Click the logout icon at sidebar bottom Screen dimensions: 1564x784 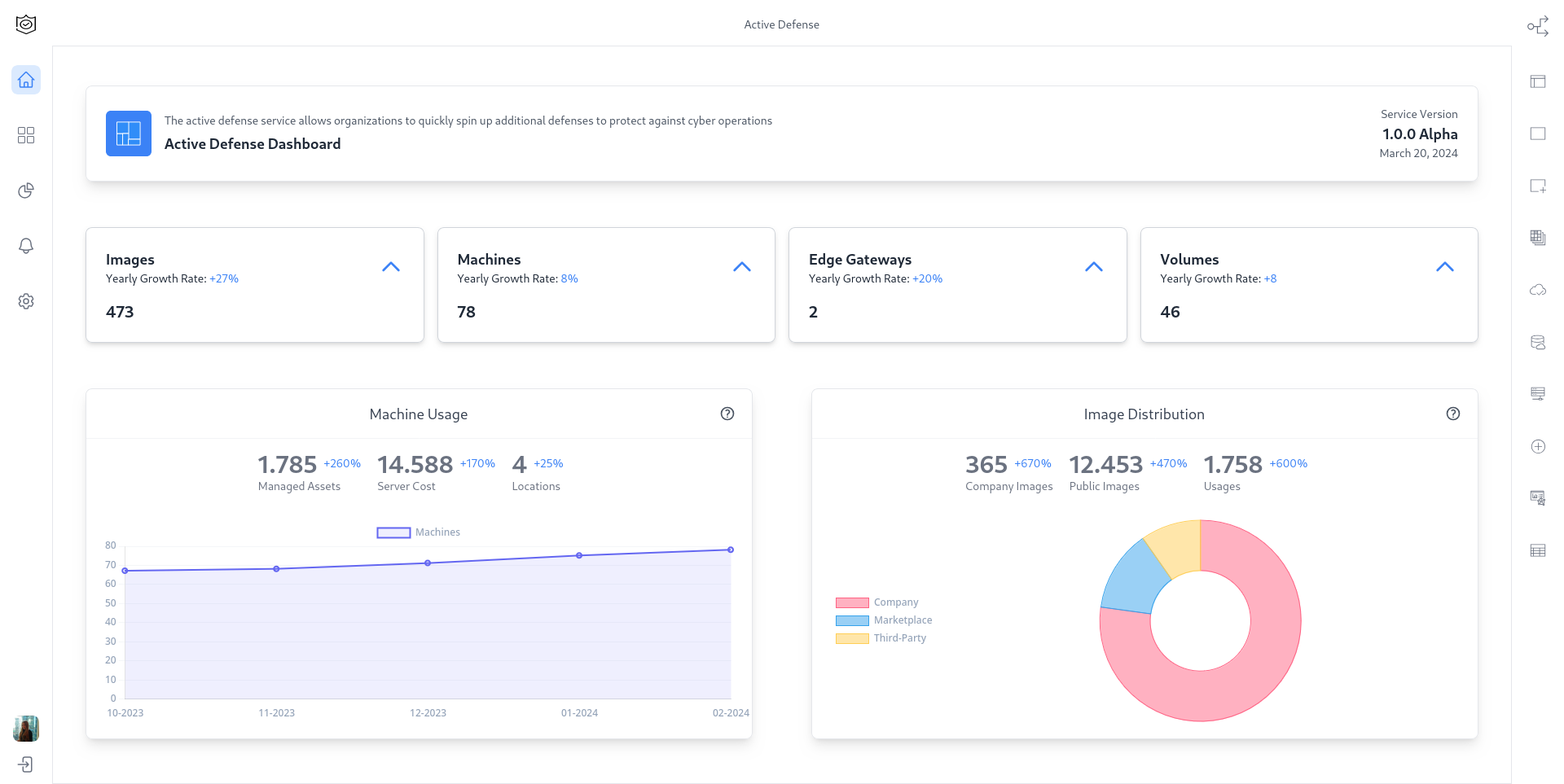(26, 764)
